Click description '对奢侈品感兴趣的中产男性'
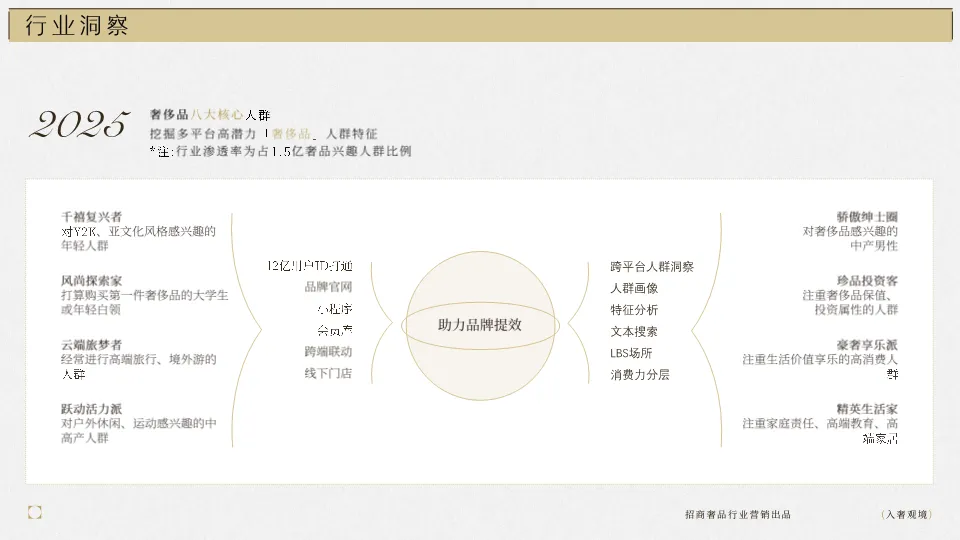960x540 pixels. tap(850, 238)
